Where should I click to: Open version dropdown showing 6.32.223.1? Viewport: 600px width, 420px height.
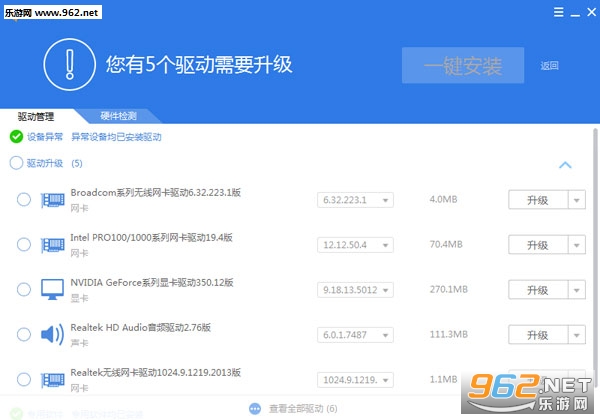pos(355,200)
